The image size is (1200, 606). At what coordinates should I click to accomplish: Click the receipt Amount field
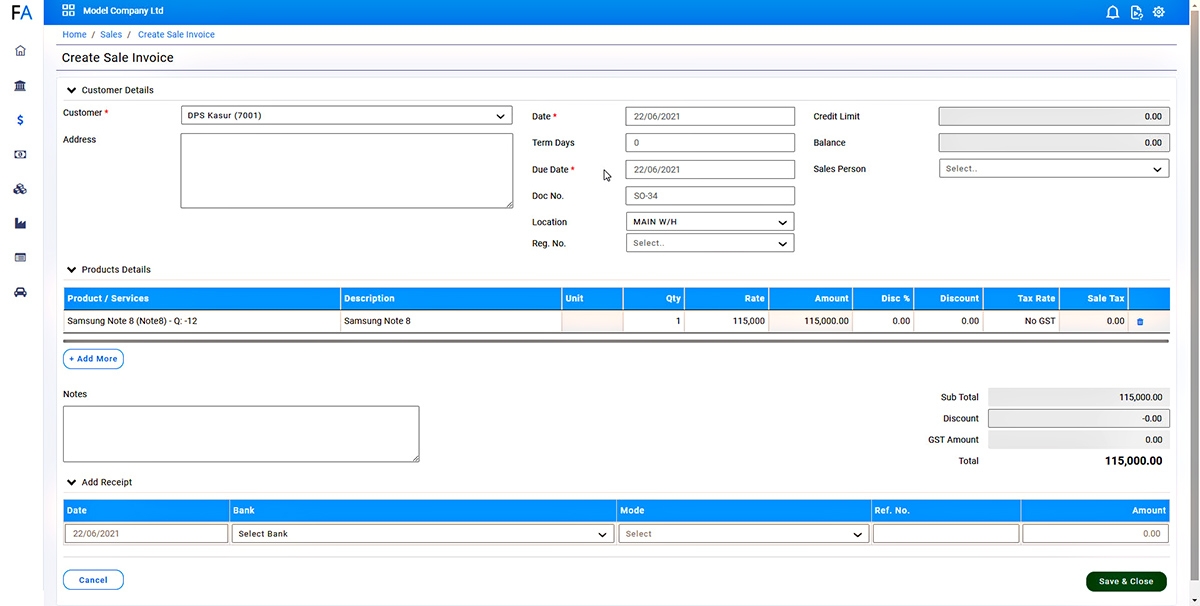coord(1095,534)
